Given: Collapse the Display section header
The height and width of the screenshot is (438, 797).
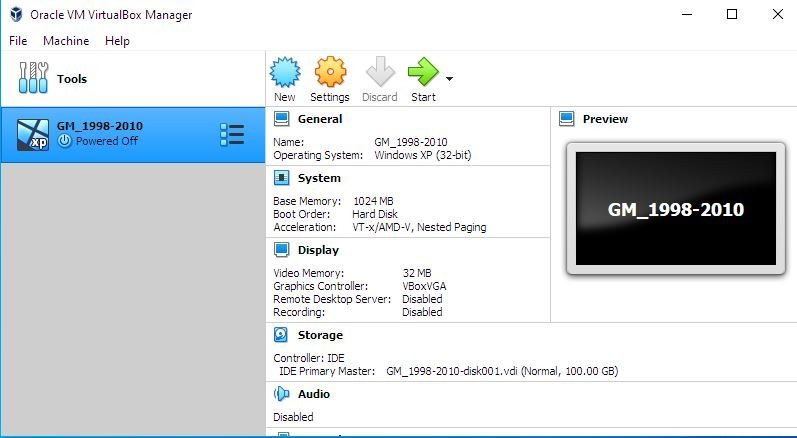Looking at the screenshot, I should [318, 250].
